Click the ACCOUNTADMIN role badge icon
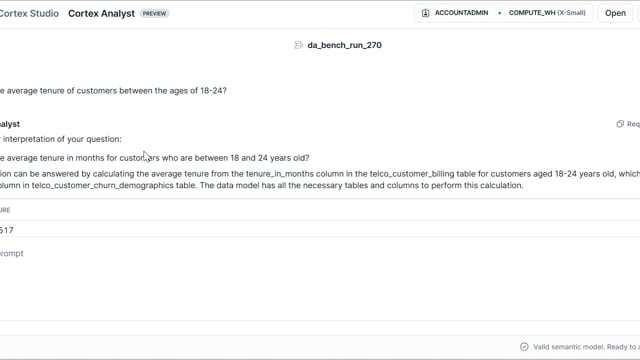 point(425,13)
